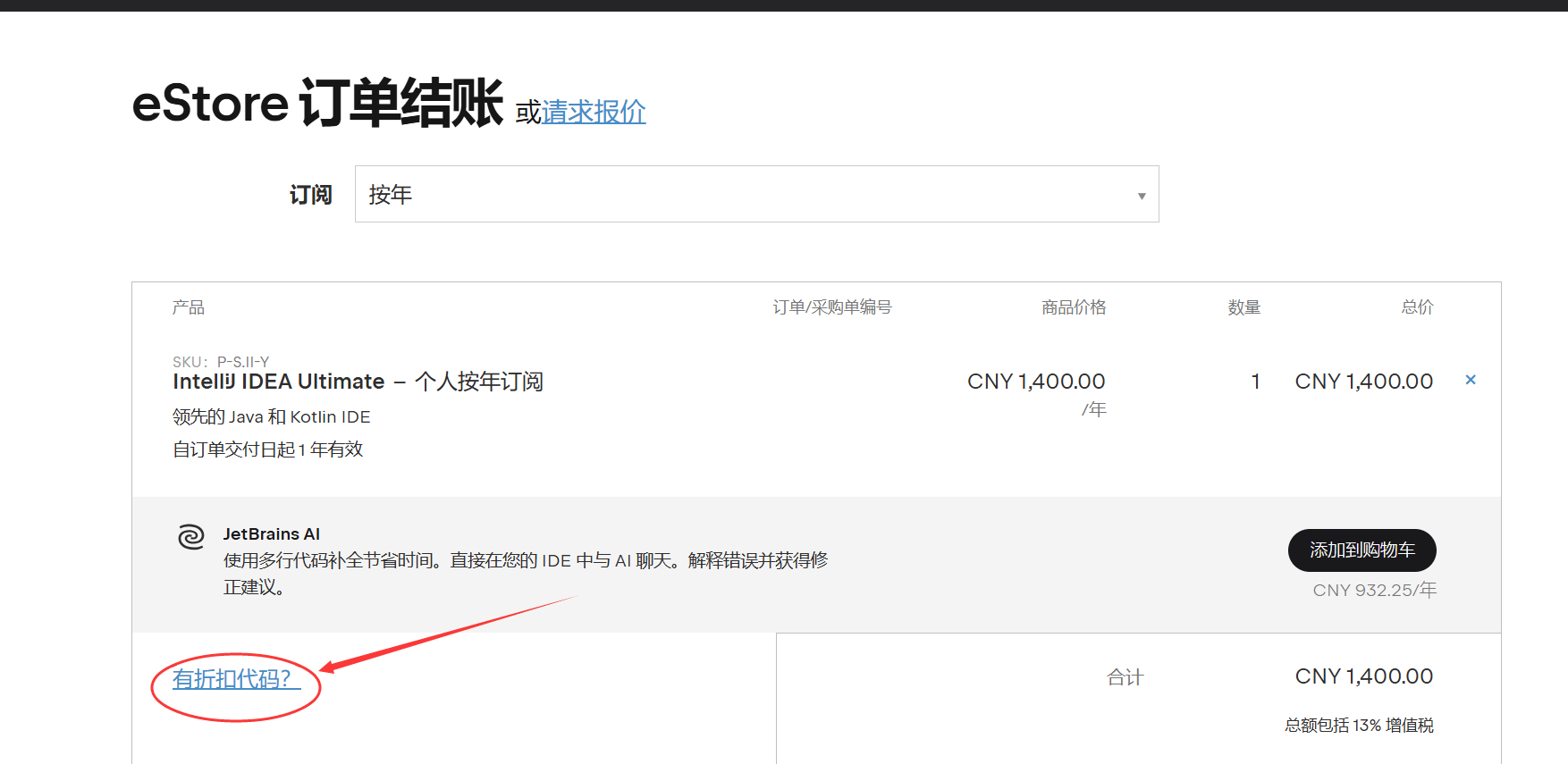Click the 自订单交付日起 1 年有效 text
This screenshot has width=1568, height=764.
coord(268,449)
